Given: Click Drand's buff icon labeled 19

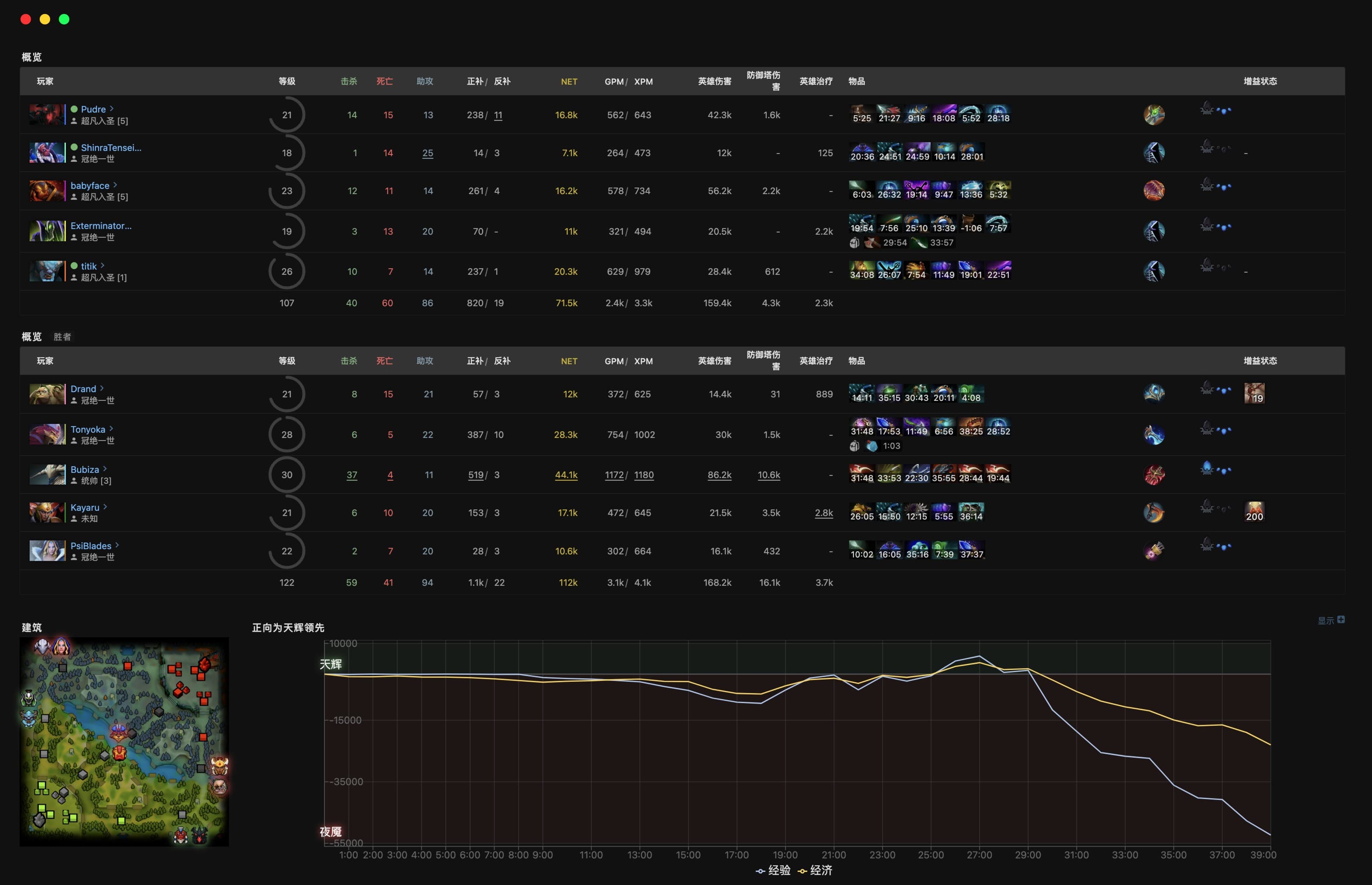Looking at the screenshot, I should [x=1254, y=394].
